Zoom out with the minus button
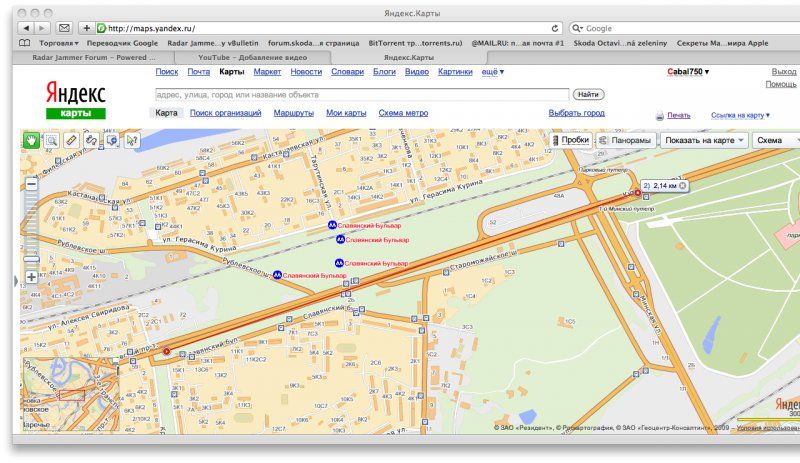 click(31, 184)
